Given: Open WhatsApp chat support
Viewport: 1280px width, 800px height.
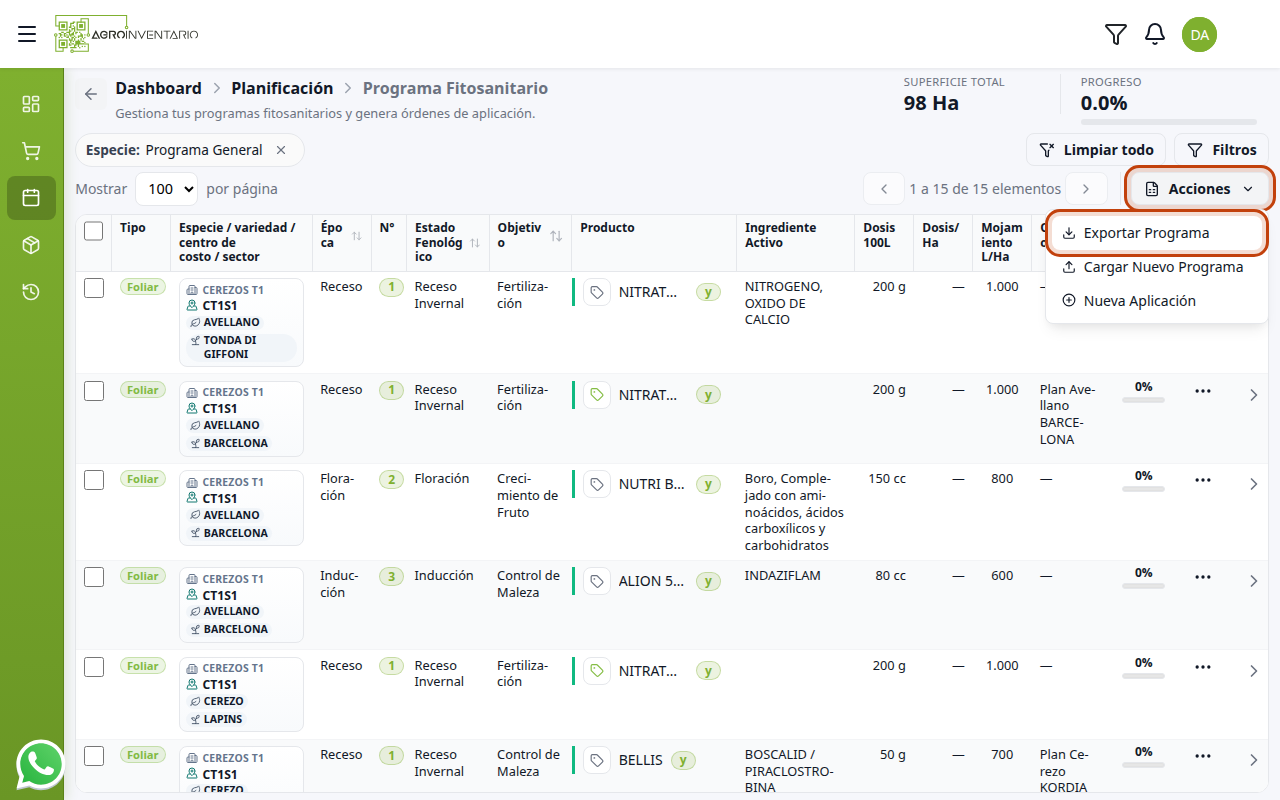Looking at the screenshot, I should point(40,765).
